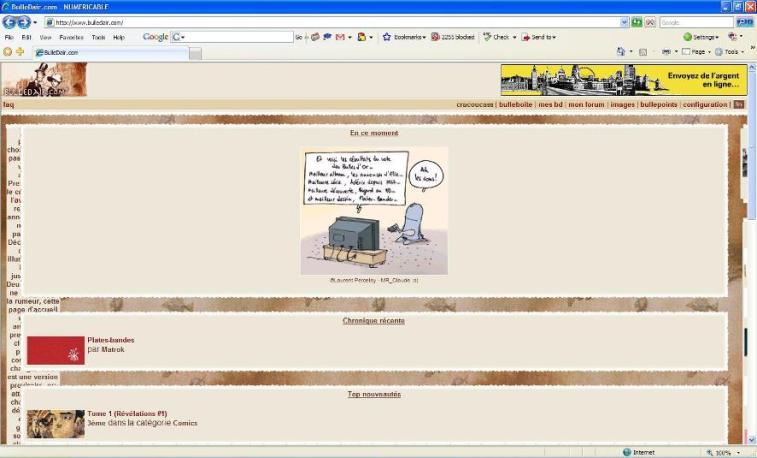
Task: Click the Google Toolbar logo
Action: coord(155,37)
